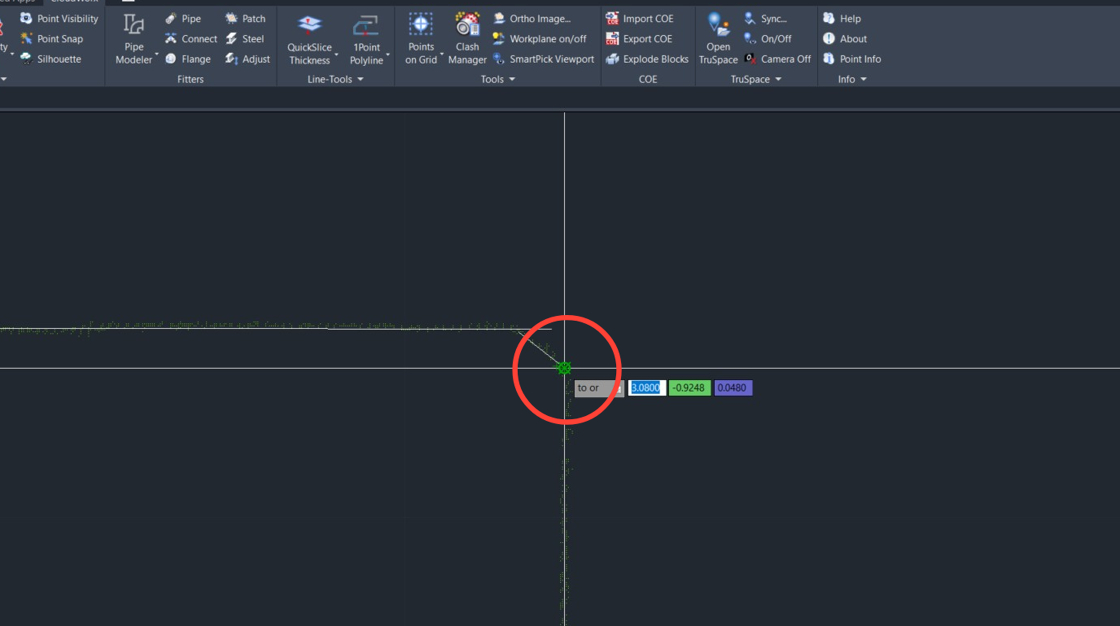Image resolution: width=1120 pixels, height=626 pixels.
Task: Click the Y coordinate field -0.9248
Action: pos(689,387)
